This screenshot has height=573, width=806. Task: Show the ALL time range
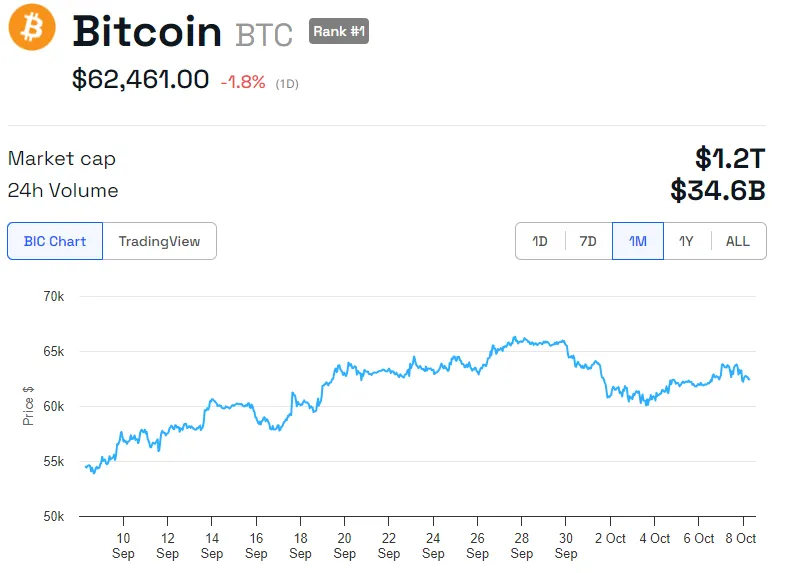tap(738, 241)
